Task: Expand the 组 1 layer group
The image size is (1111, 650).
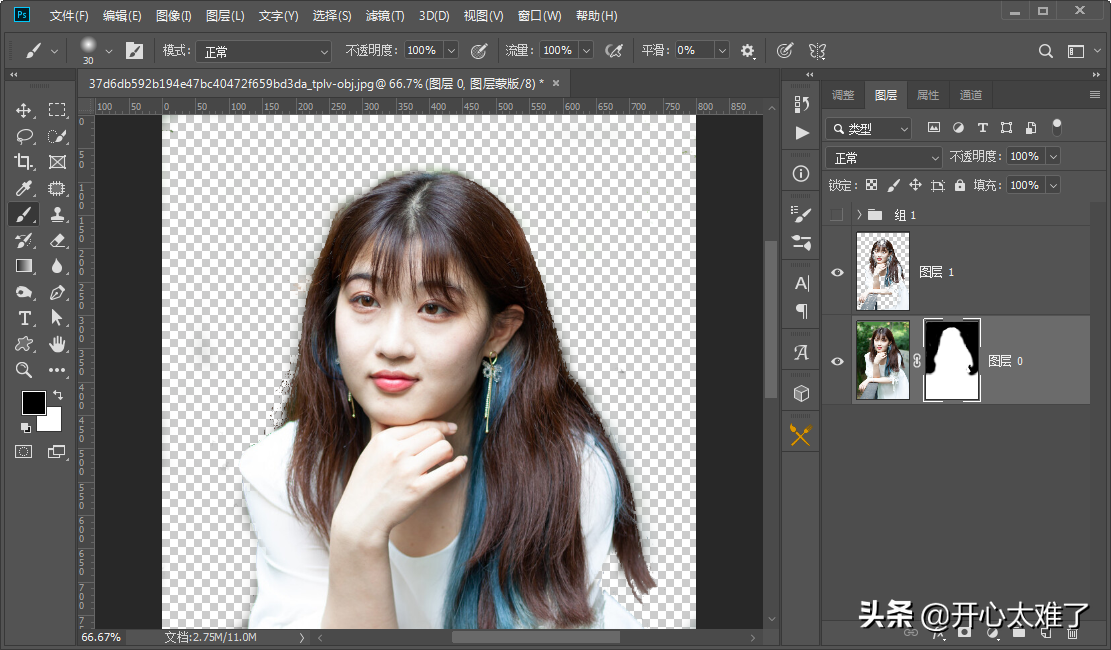Action: pos(859,215)
